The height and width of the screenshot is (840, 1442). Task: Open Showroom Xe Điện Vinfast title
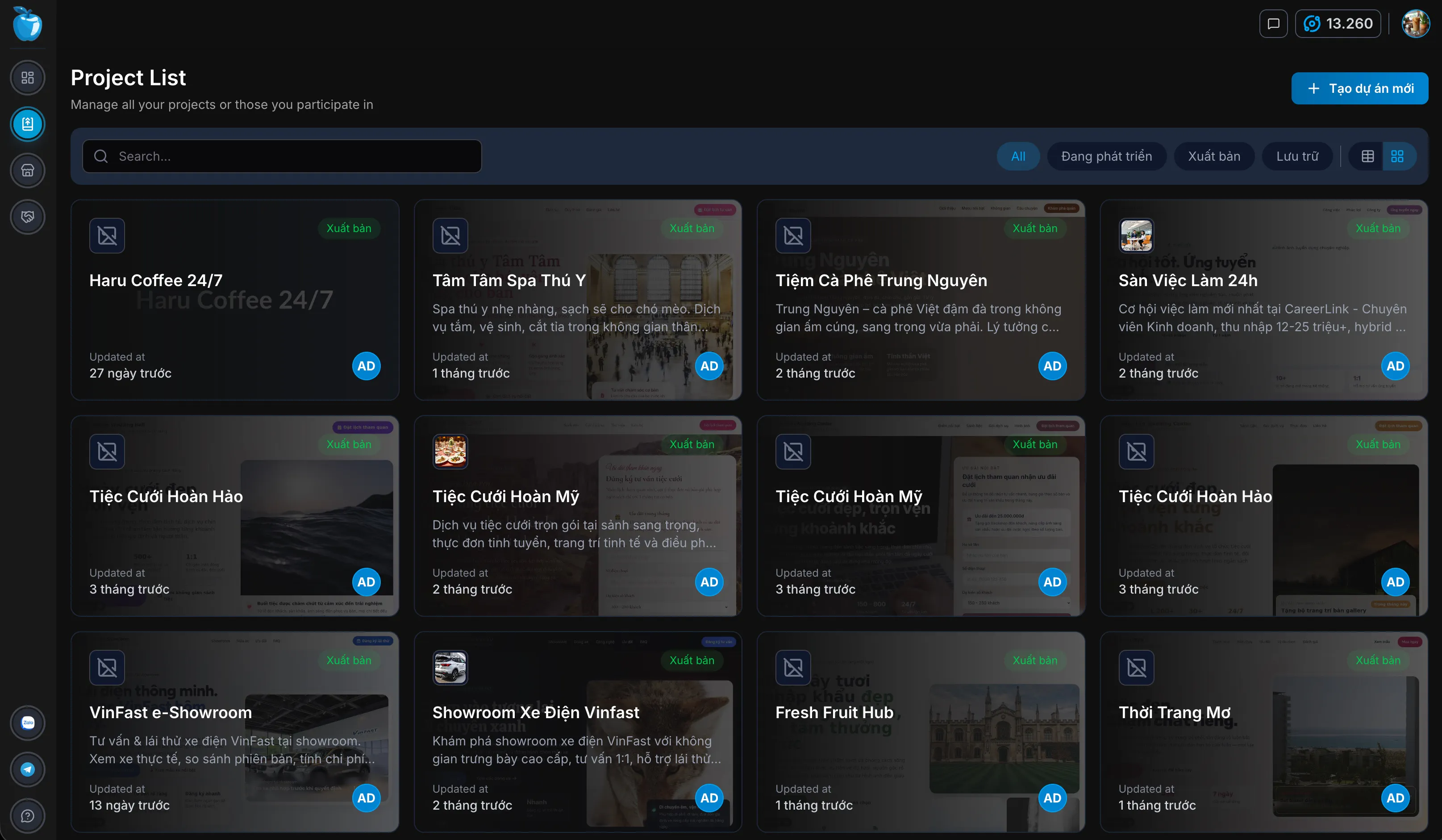(536, 712)
